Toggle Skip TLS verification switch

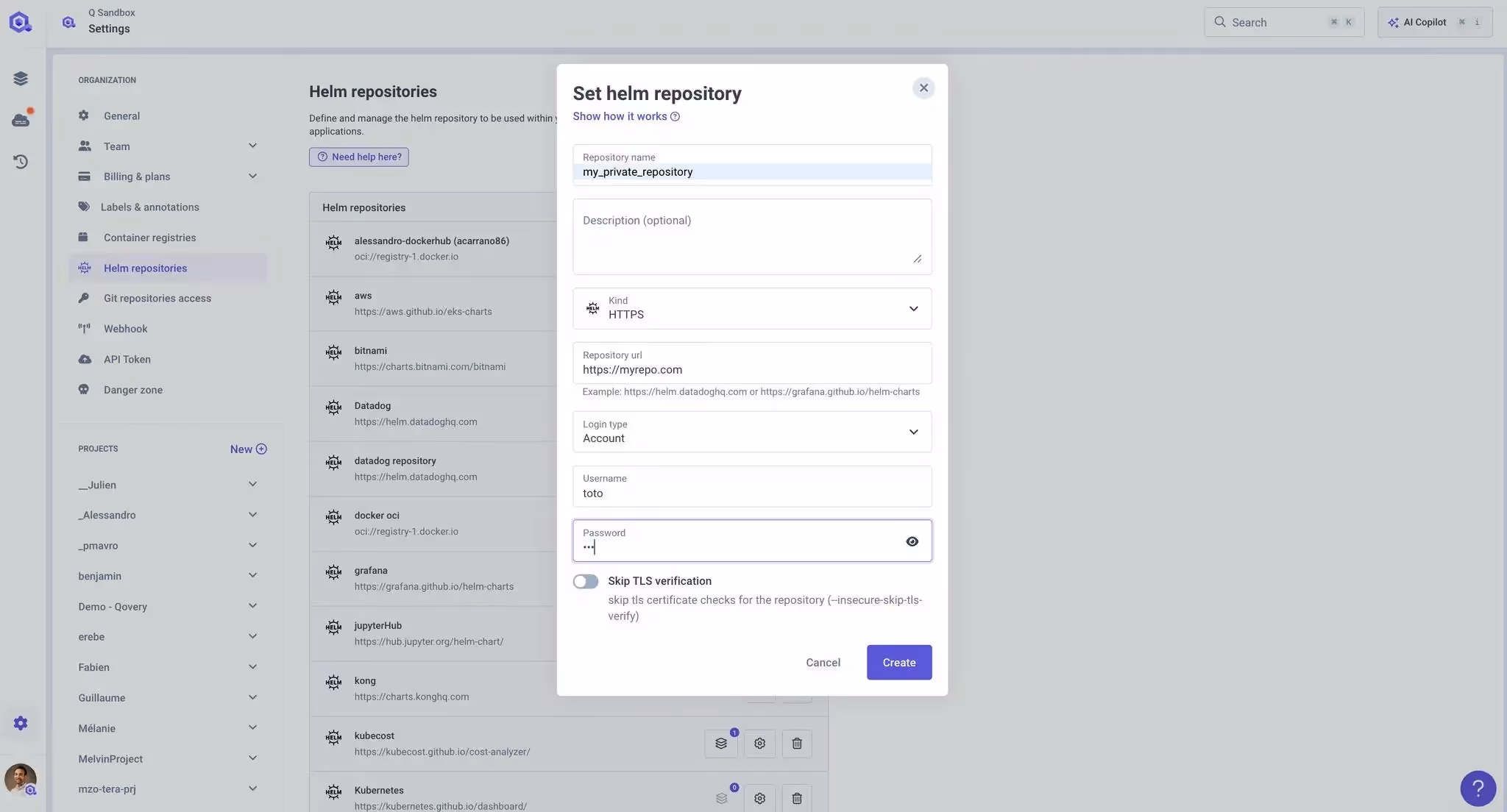point(586,582)
